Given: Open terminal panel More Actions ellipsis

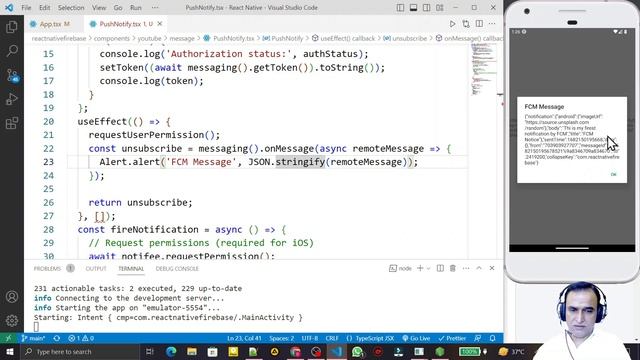Looking at the screenshot, I should [466, 268].
